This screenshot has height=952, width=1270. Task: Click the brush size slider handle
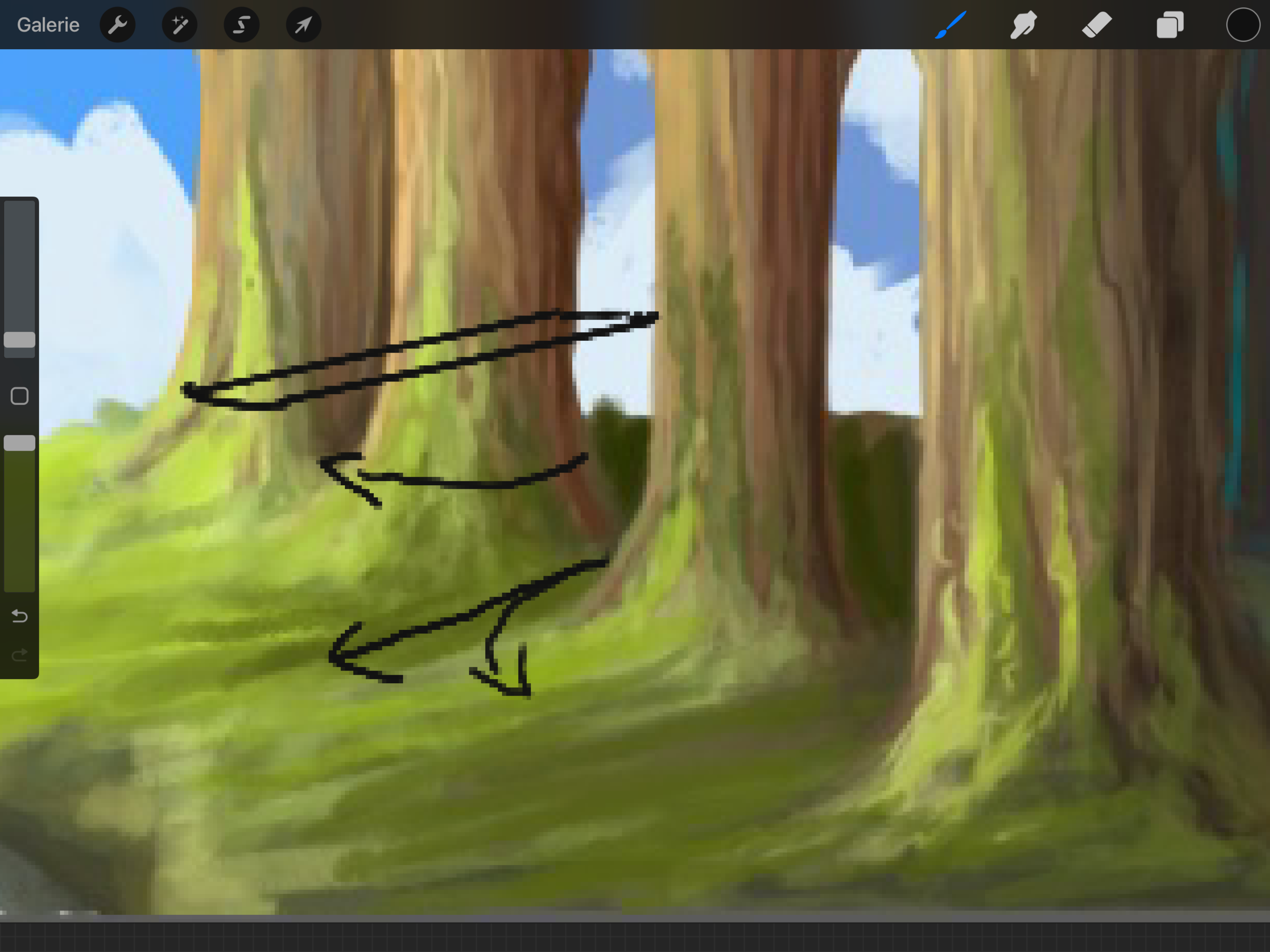coord(19,340)
